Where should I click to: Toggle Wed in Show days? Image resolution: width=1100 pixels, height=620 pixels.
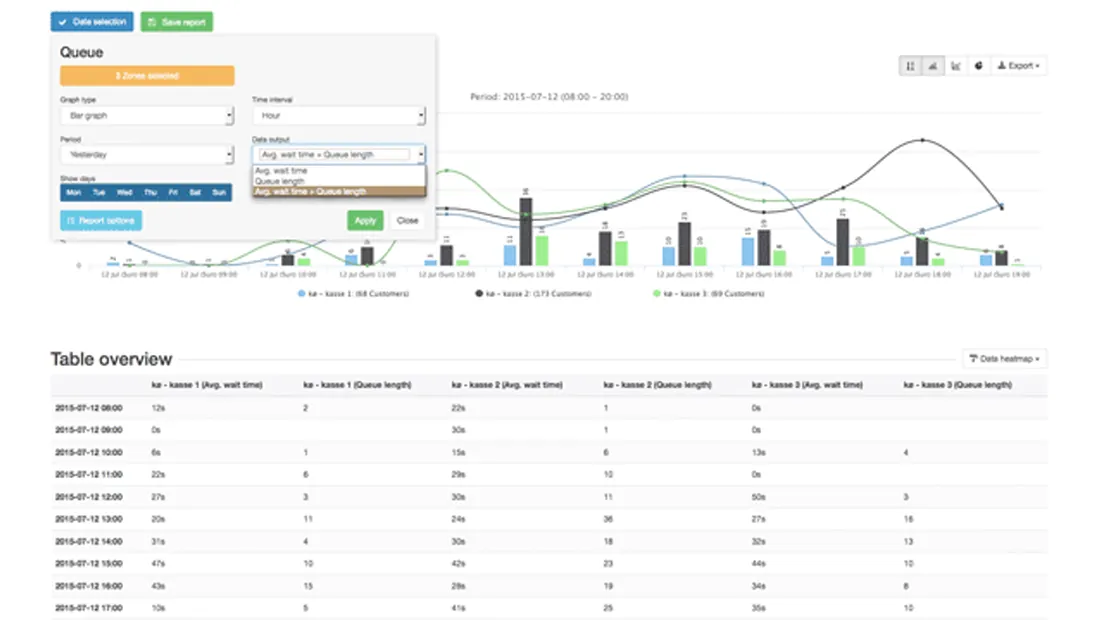tap(125, 192)
